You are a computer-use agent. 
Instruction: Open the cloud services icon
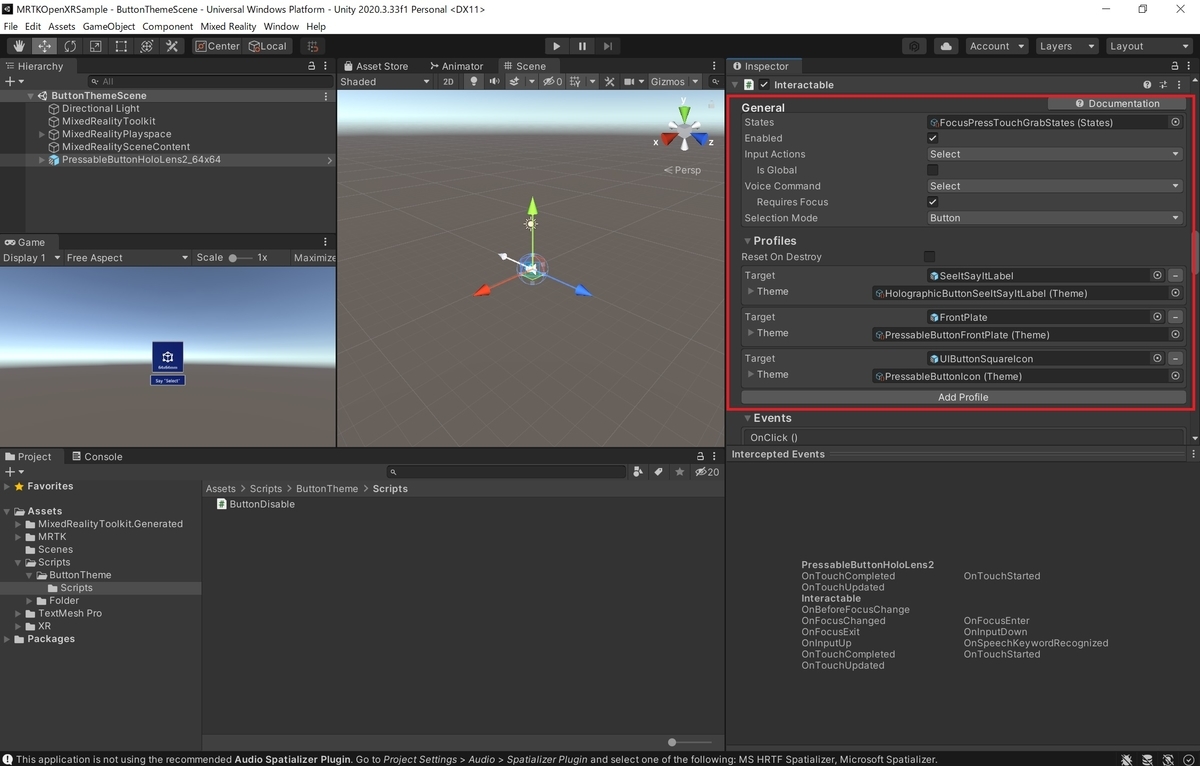click(x=946, y=46)
